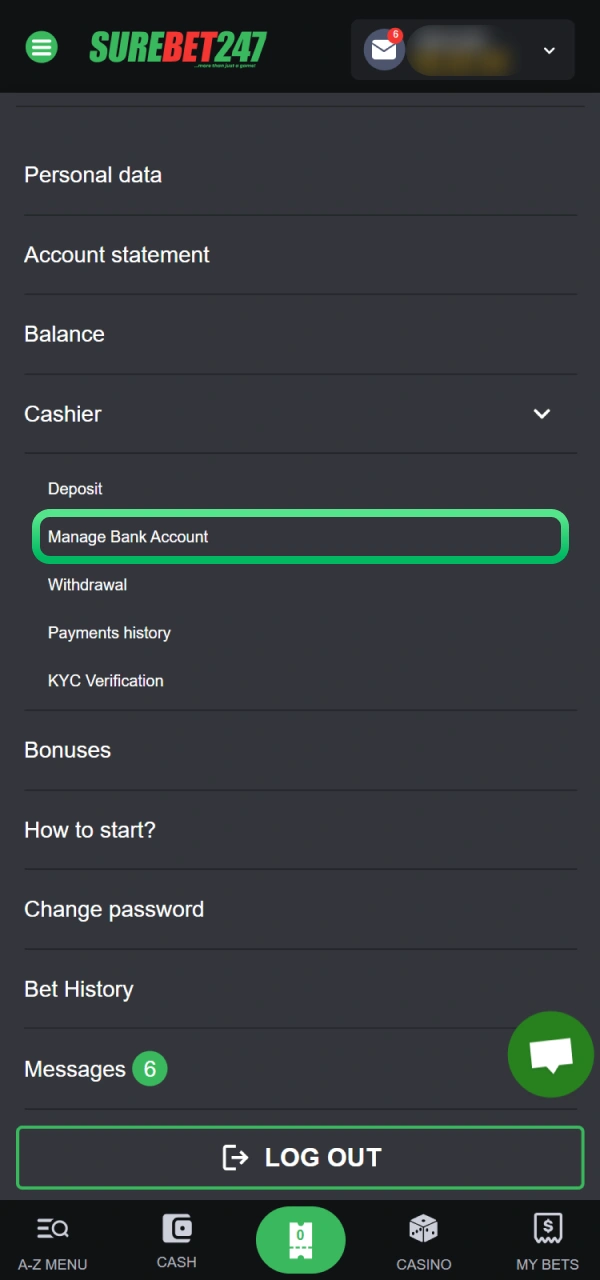Image resolution: width=600 pixels, height=1280 pixels.
Task: Collapse the Cashier section
Action: pyautogui.click(x=541, y=414)
